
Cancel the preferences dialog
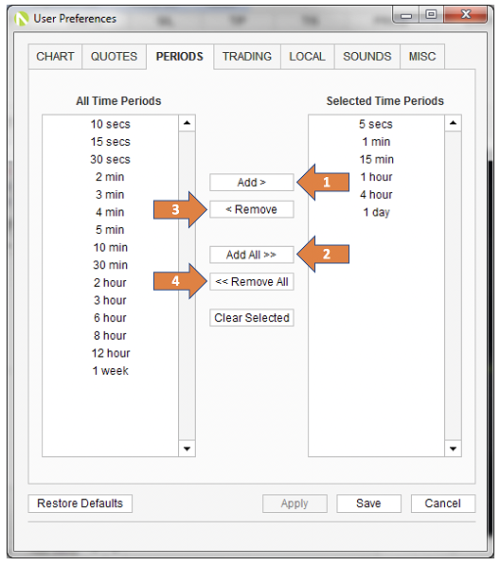coord(443,503)
